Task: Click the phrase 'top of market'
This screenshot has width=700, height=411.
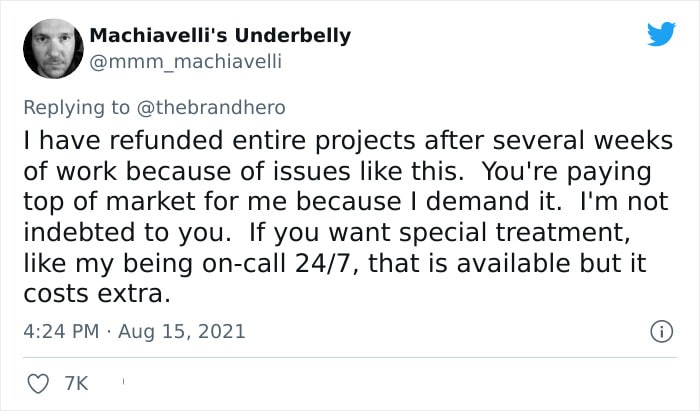Action: 110,202
